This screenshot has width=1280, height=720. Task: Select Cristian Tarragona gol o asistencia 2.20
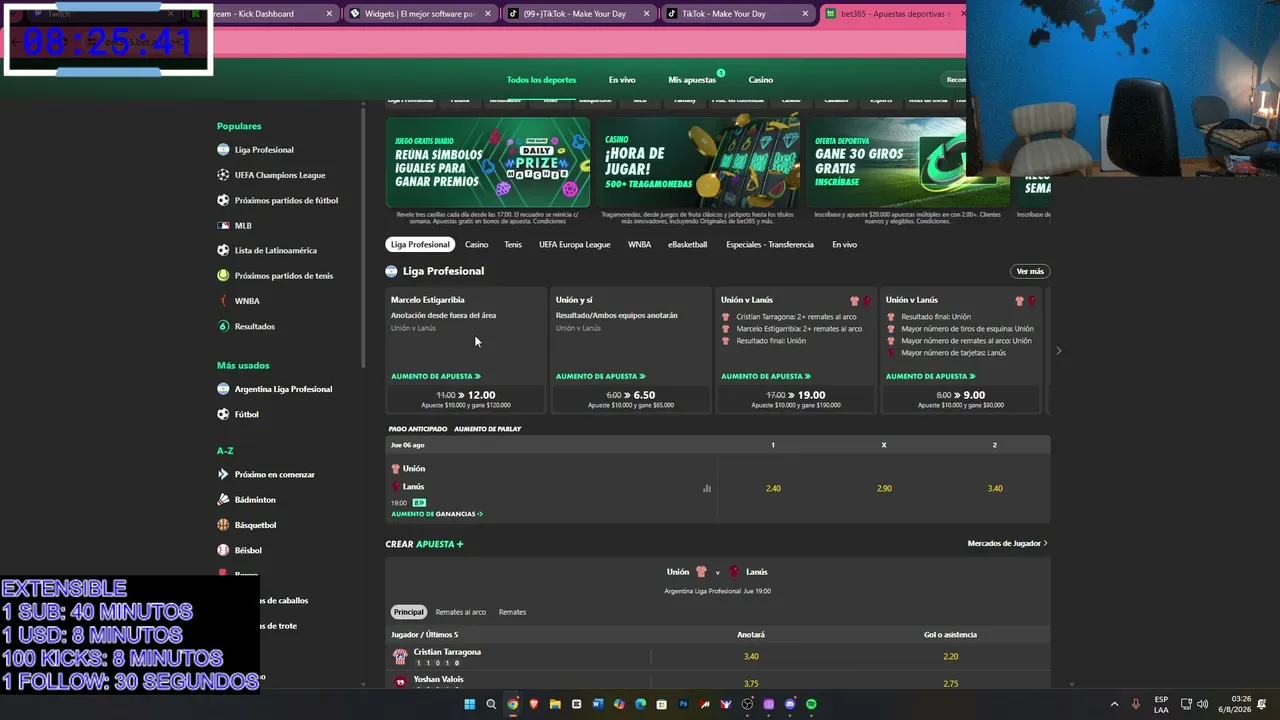pos(951,657)
